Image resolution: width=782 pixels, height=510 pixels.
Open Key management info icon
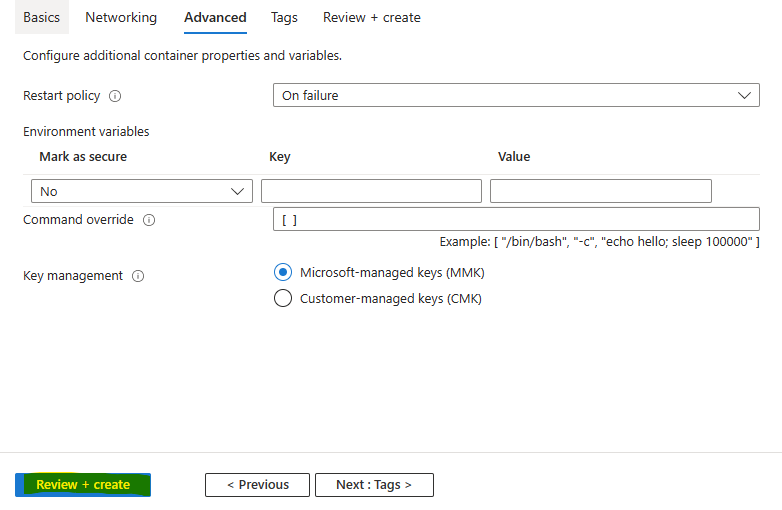[x=138, y=276]
